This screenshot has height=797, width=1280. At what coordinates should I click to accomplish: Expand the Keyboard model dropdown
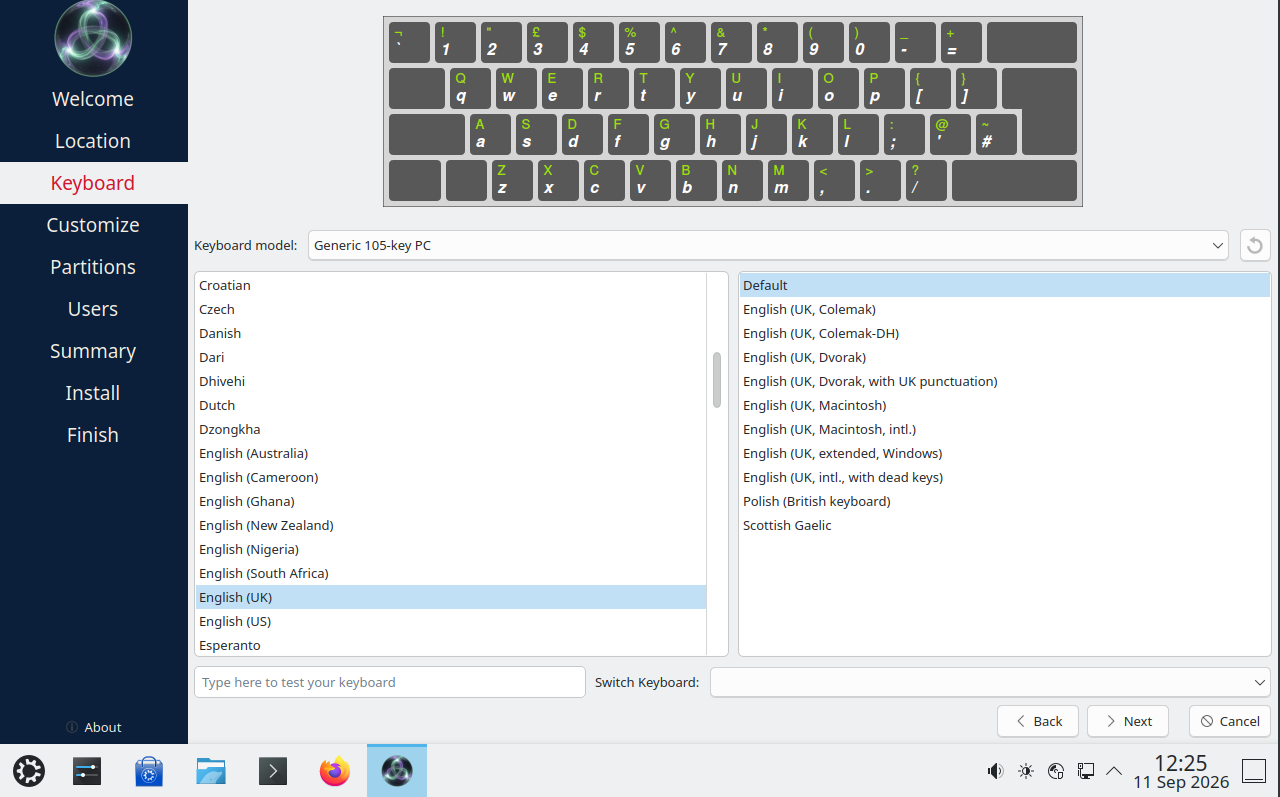click(768, 245)
